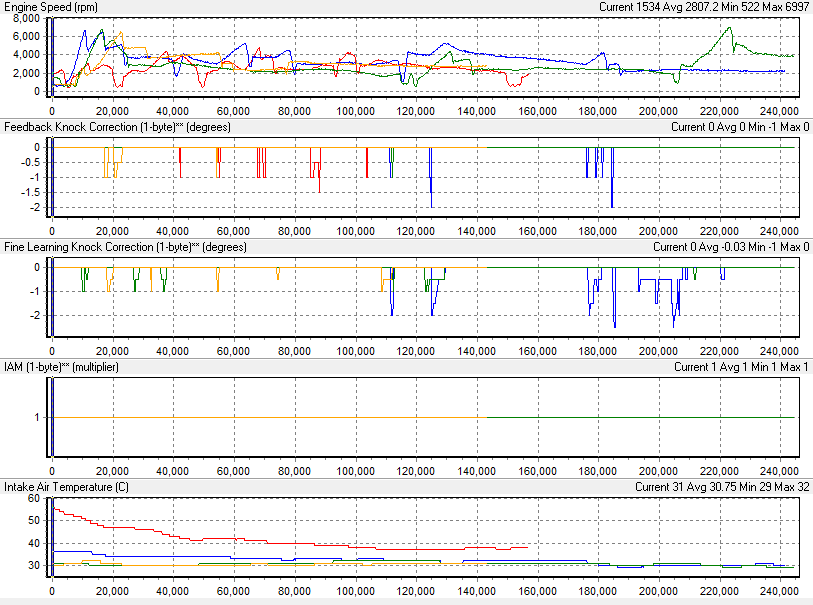The image size is (813, 605).
Task: Click Intake Air Temperature stats showing Avg 30.75
Action: pyautogui.click(x=722, y=487)
